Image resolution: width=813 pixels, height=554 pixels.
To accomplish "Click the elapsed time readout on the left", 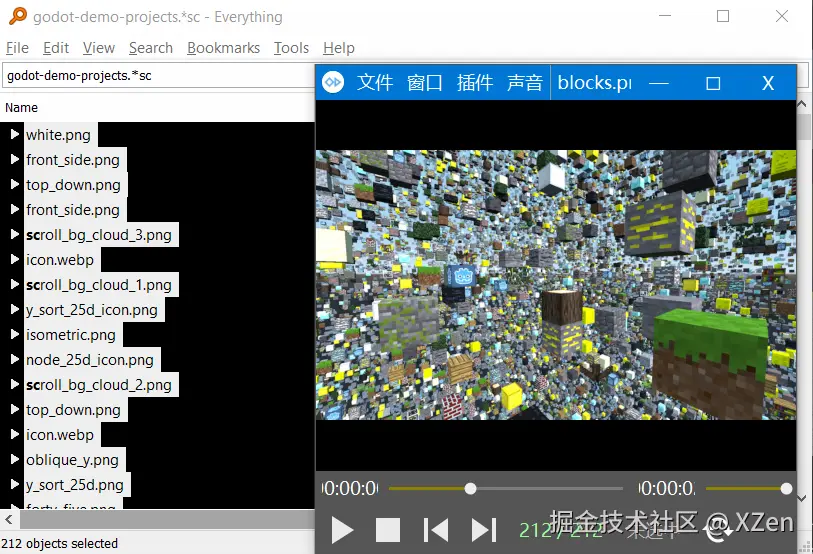I will [x=350, y=489].
